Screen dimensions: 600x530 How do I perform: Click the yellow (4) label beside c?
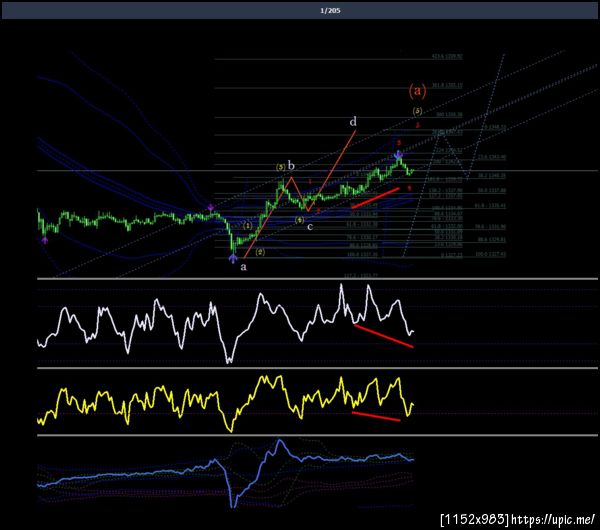299,220
